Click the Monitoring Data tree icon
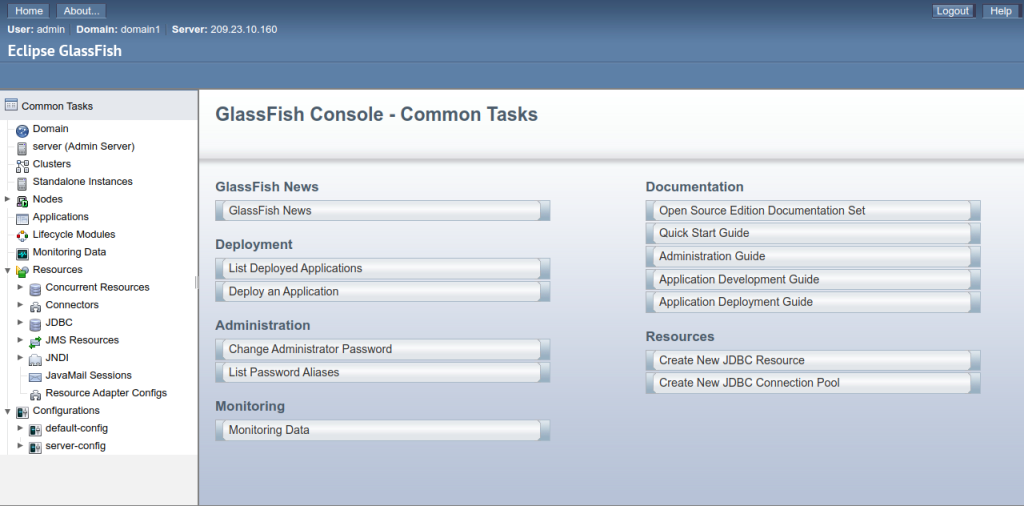Image resolution: width=1024 pixels, height=506 pixels. point(22,253)
